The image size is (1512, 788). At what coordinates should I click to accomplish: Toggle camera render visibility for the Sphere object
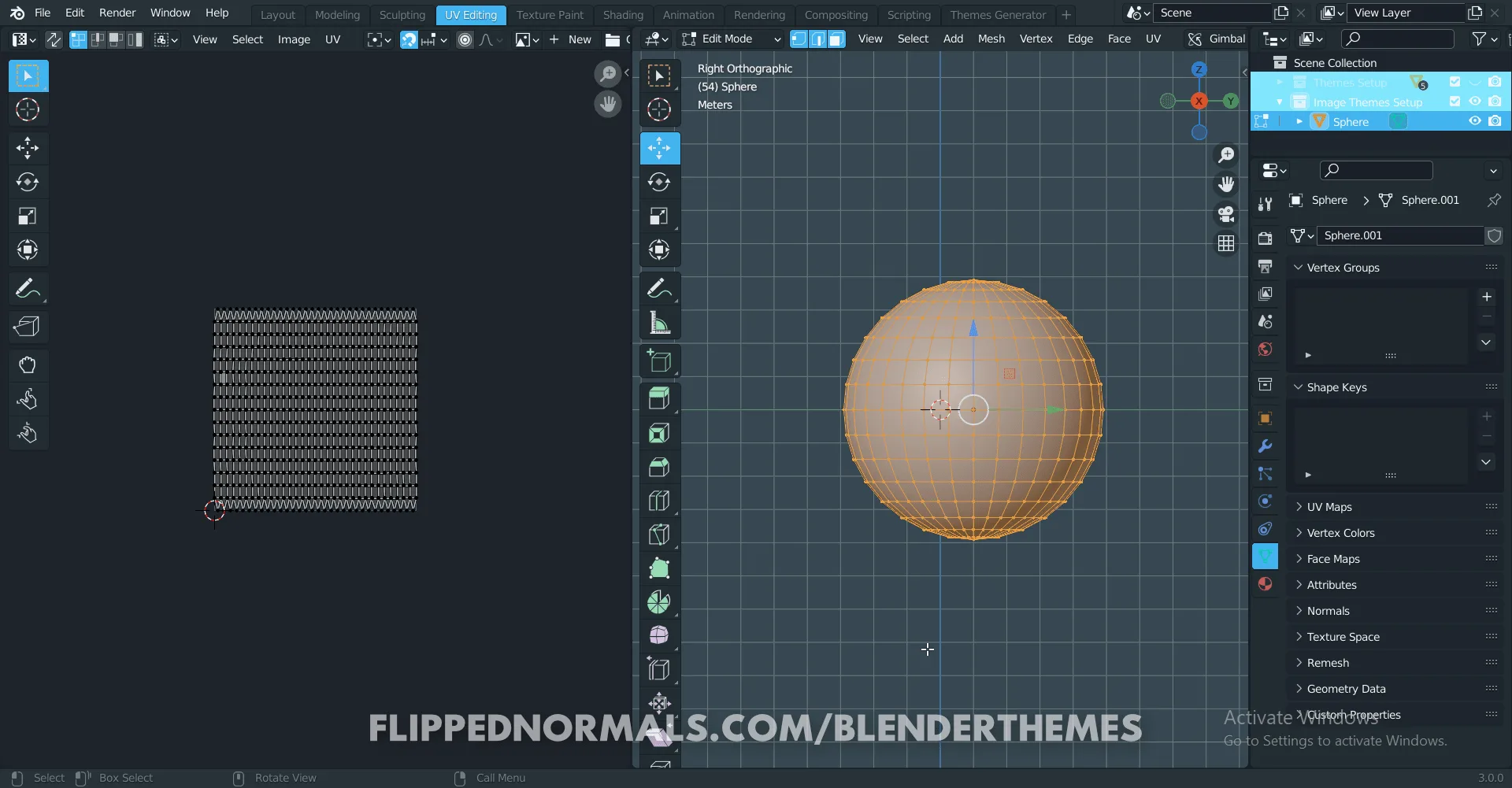click(x=1494, y=121)
